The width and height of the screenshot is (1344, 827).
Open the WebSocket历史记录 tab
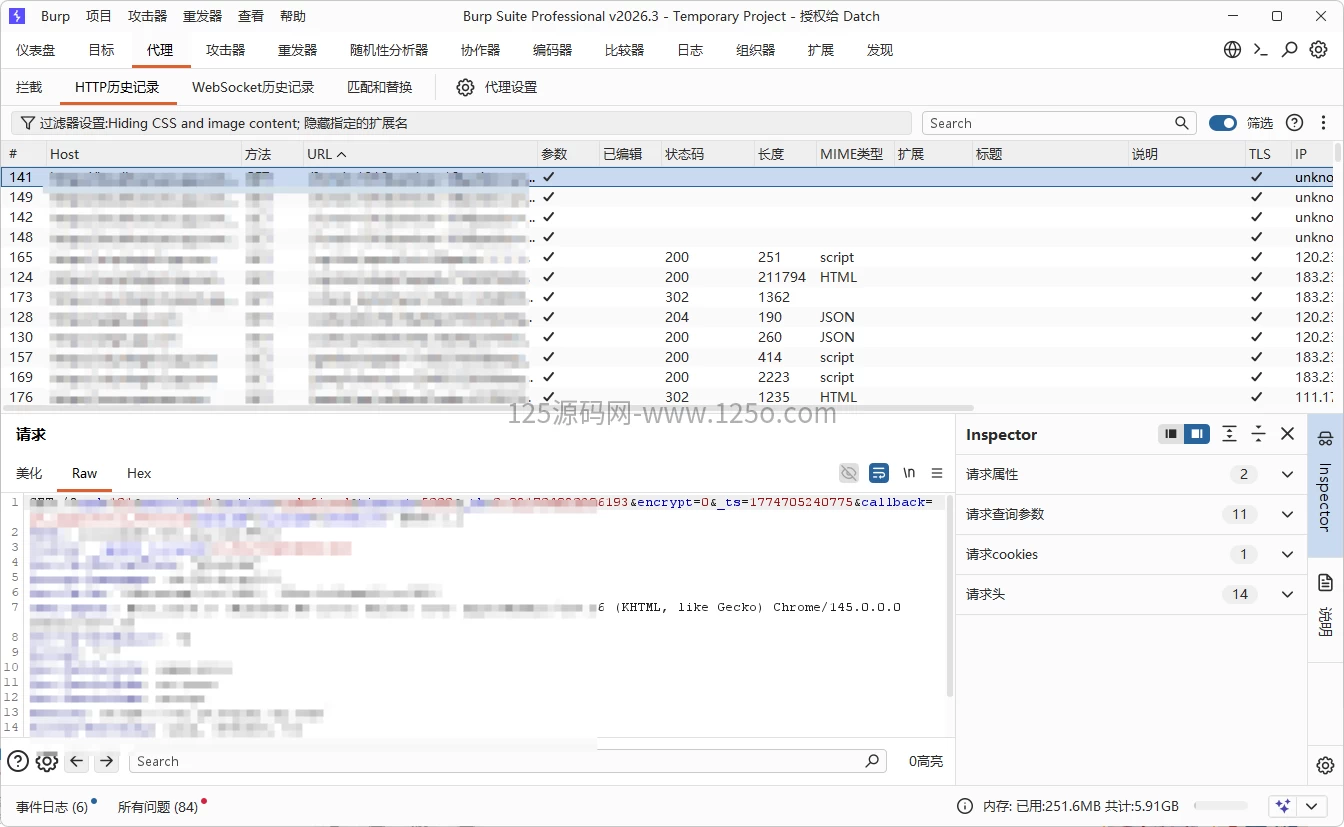click(253, 87)
